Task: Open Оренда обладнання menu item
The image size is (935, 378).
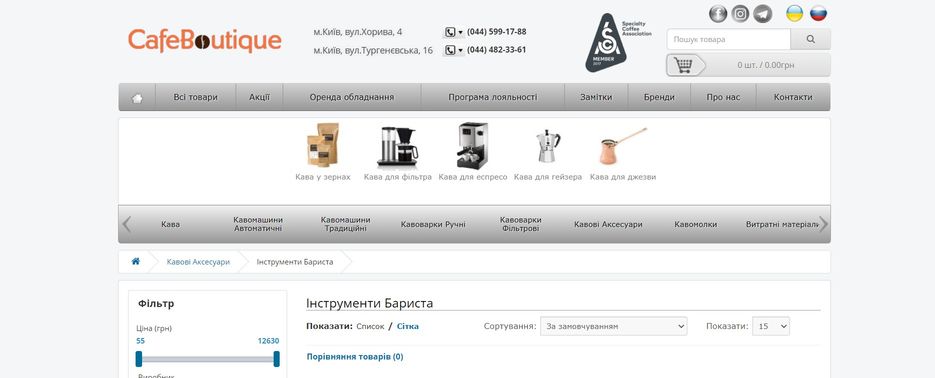Action: [x=352, y=97]
